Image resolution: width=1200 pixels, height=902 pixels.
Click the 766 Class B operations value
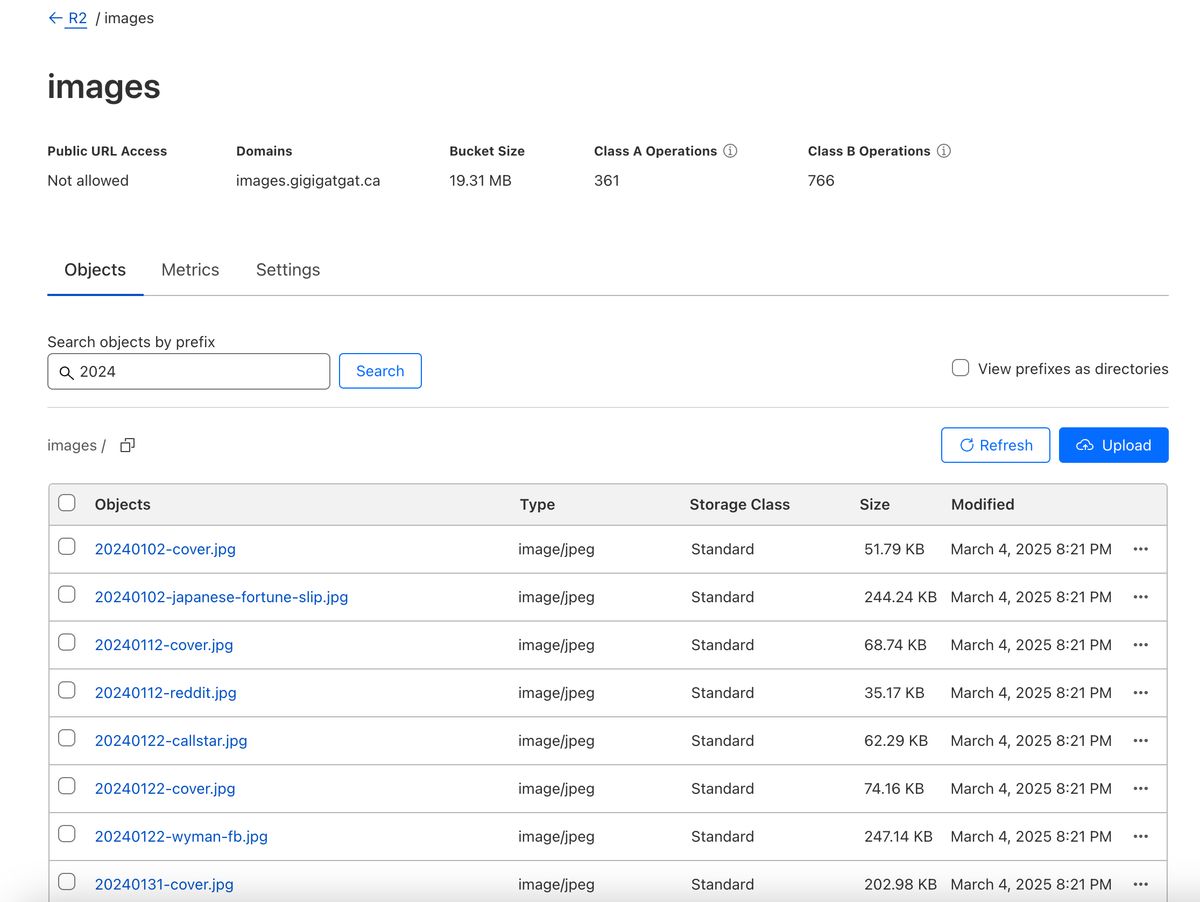821,181
